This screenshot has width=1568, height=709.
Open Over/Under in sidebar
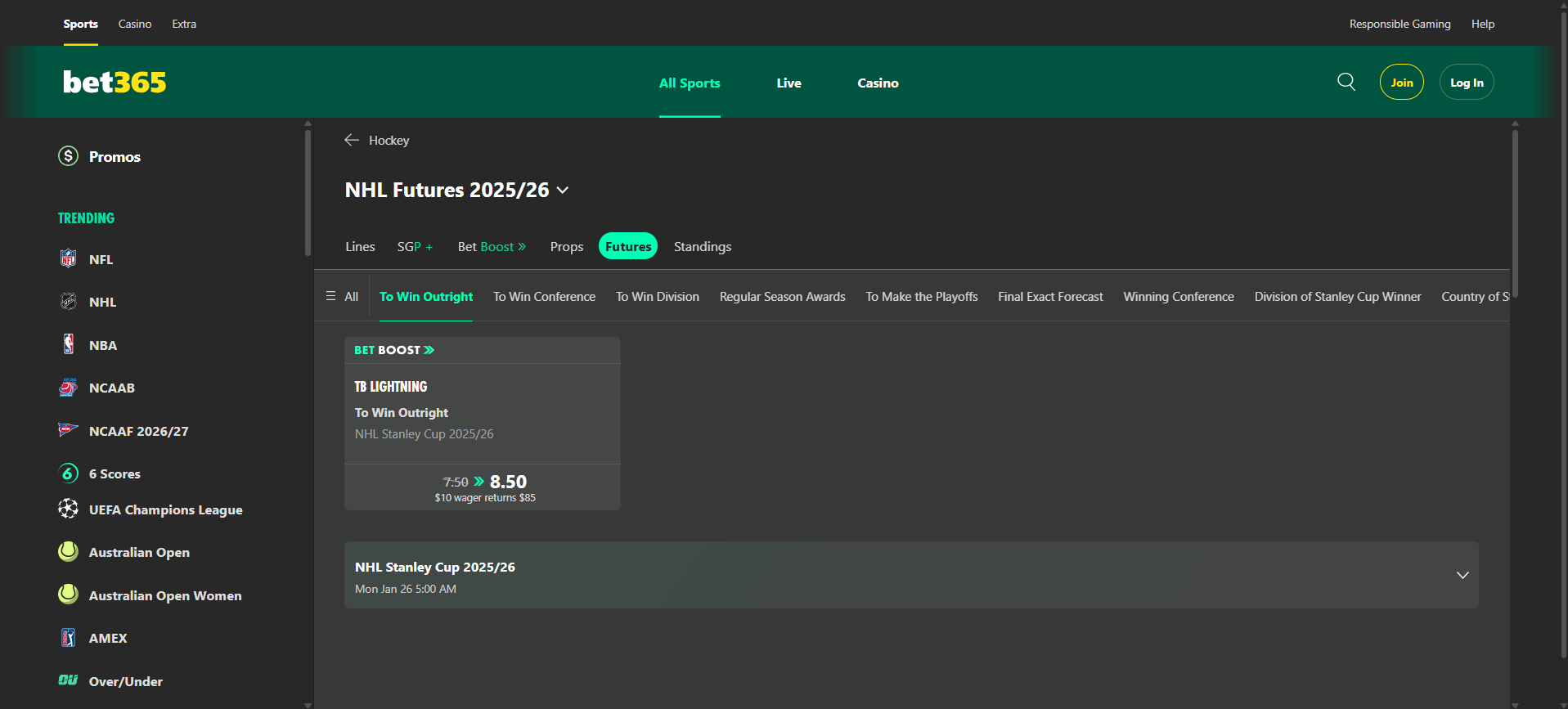126,681
